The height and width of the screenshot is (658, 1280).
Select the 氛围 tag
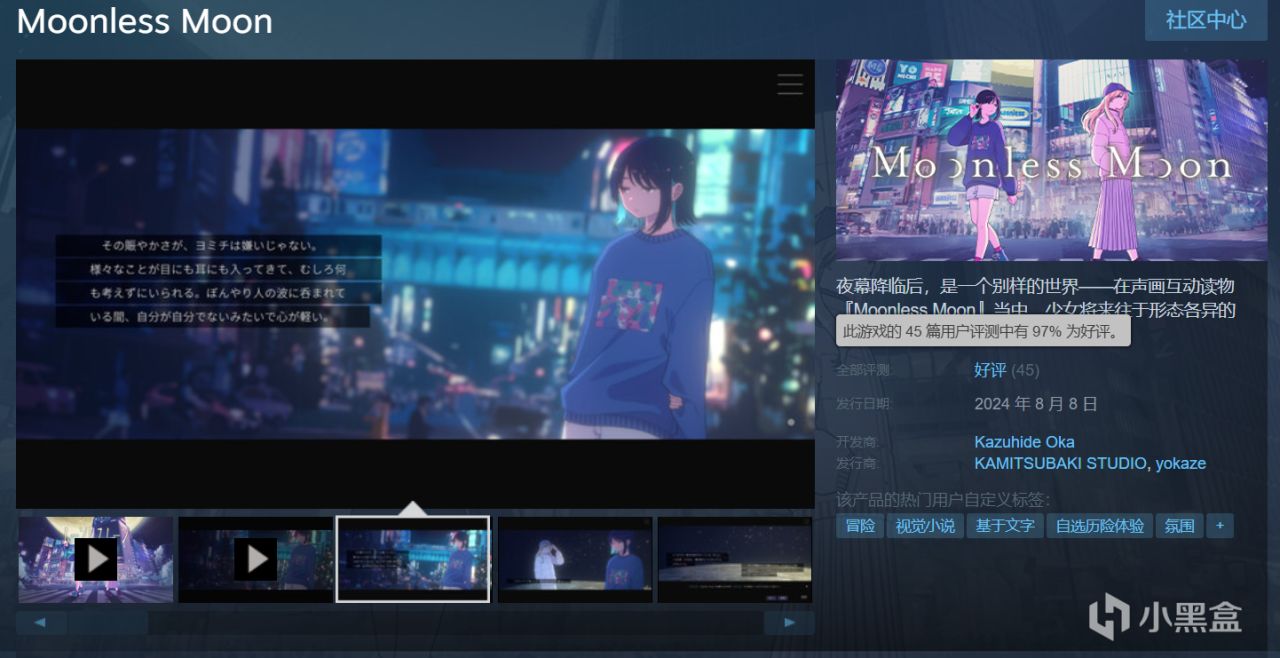1180,525
